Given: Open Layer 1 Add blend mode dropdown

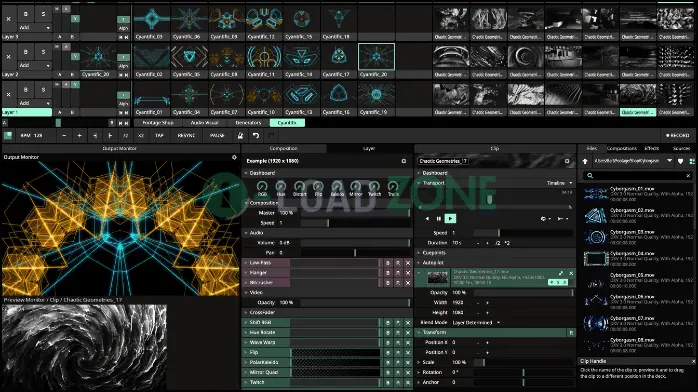Looking at the screenshot, I should 34,103.
